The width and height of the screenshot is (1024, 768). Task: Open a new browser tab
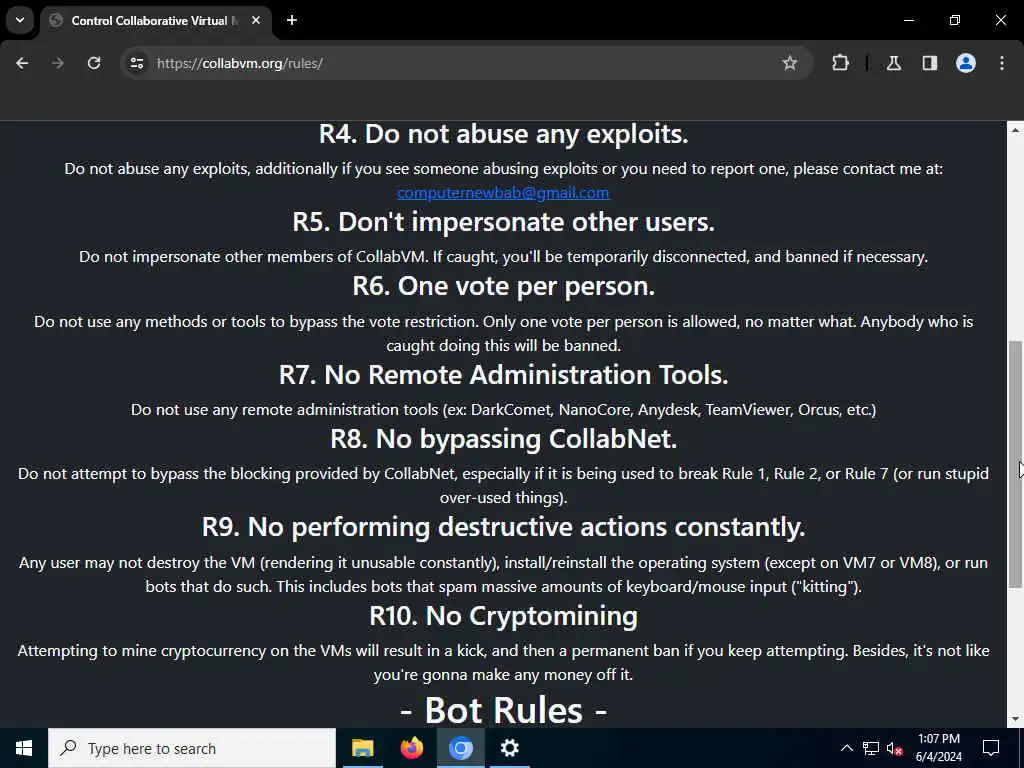click(x=292, y=21)
